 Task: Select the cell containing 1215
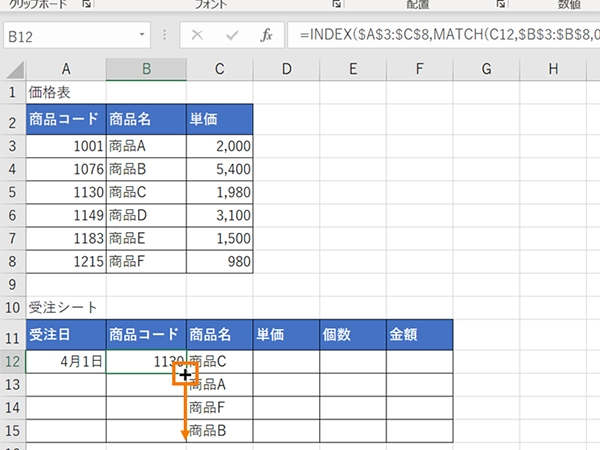click(x=66, y=262)
